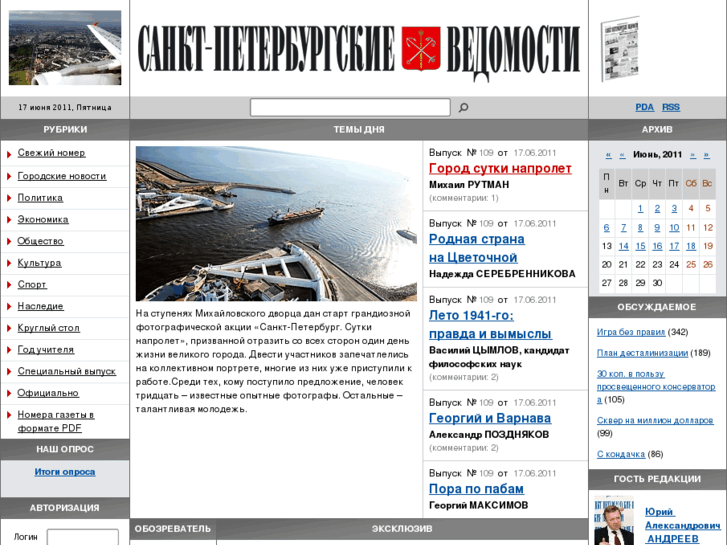Screen dimensions: 727x545
Task: Click the city coat of arms logo
Action: click(x=421, y=48)
